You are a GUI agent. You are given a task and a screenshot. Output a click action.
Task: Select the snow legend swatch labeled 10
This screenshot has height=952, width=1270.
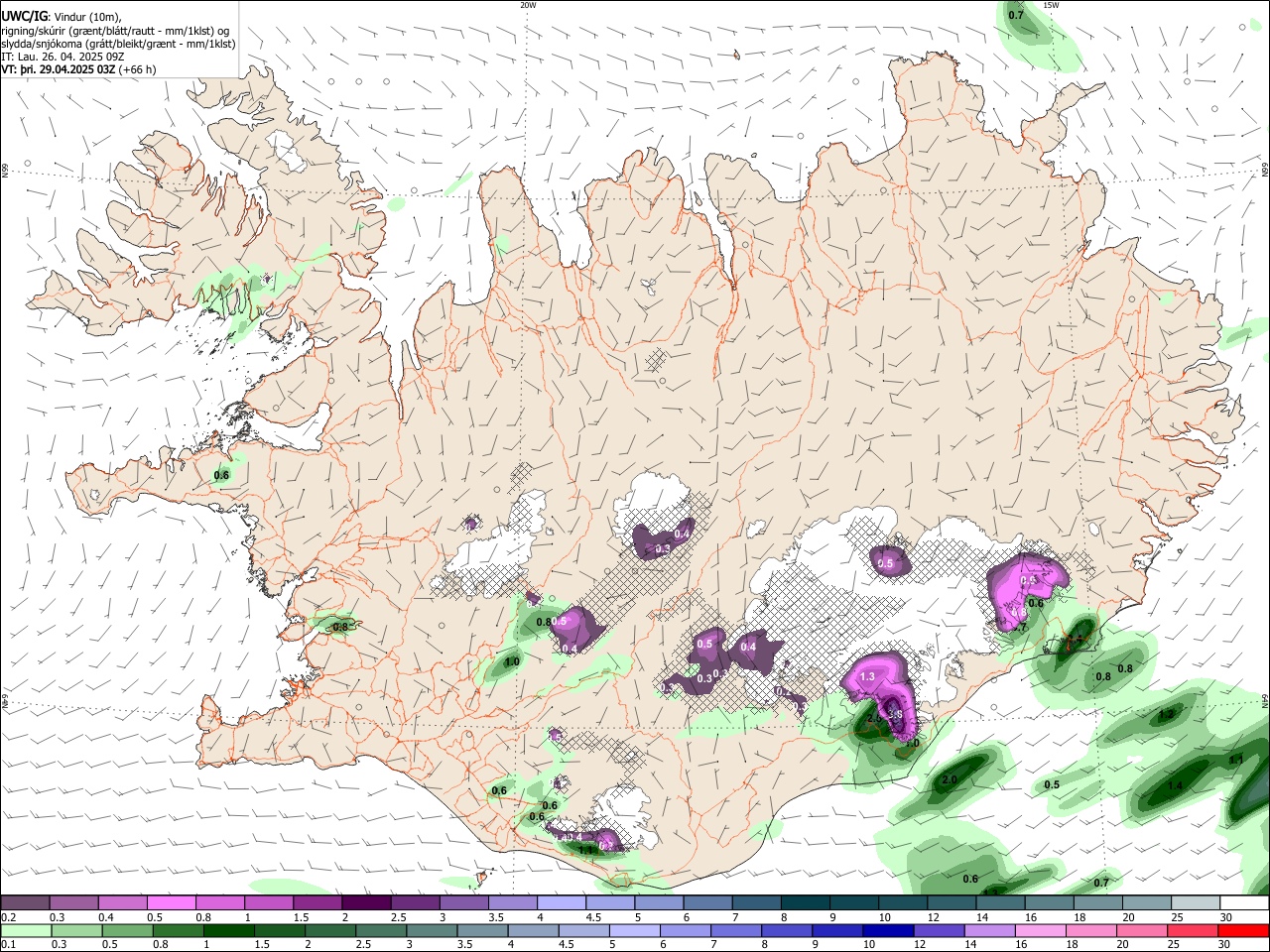[903, 903]
